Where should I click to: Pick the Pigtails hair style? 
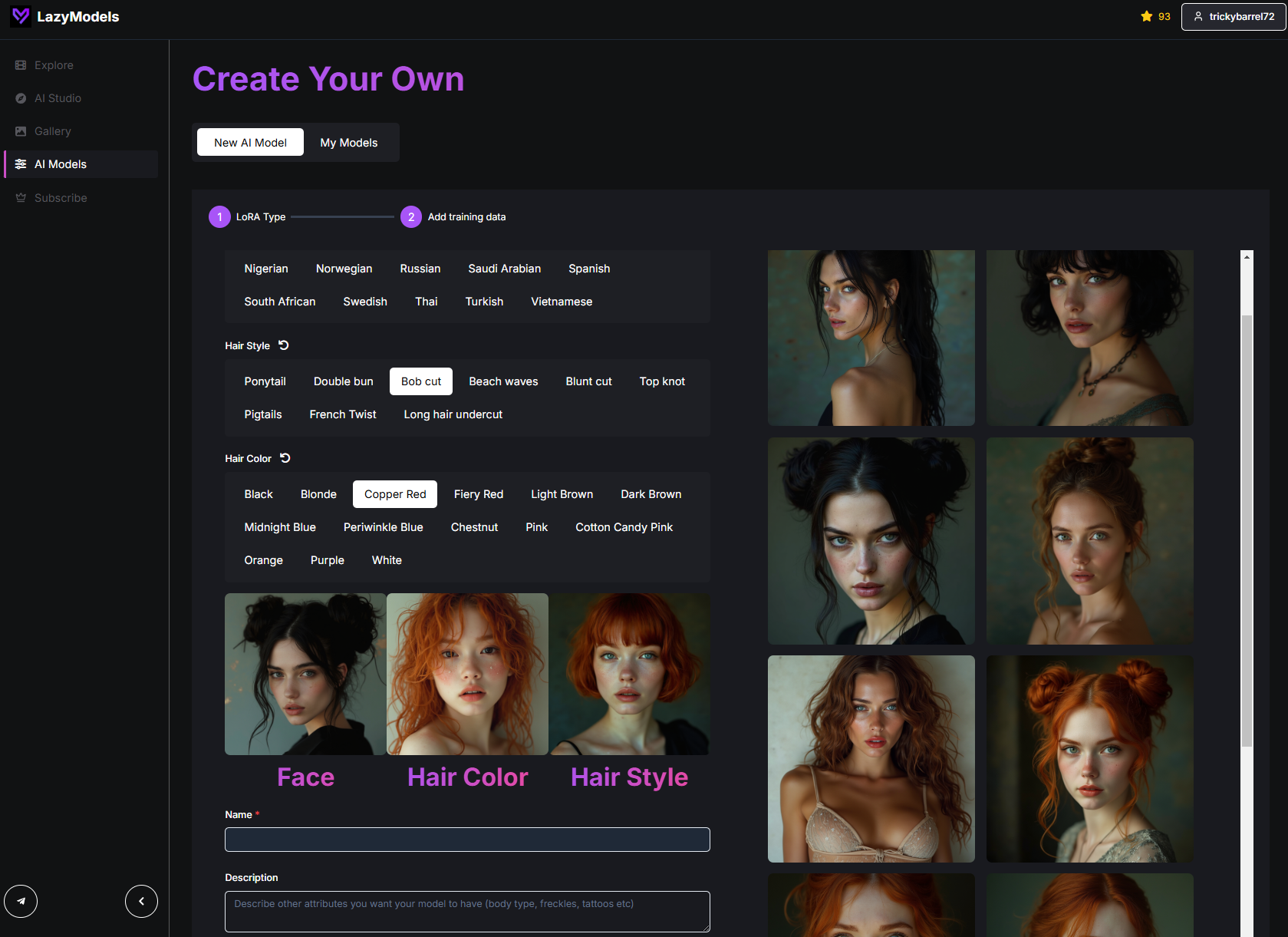pyautogui.click(x=263, y=414)
